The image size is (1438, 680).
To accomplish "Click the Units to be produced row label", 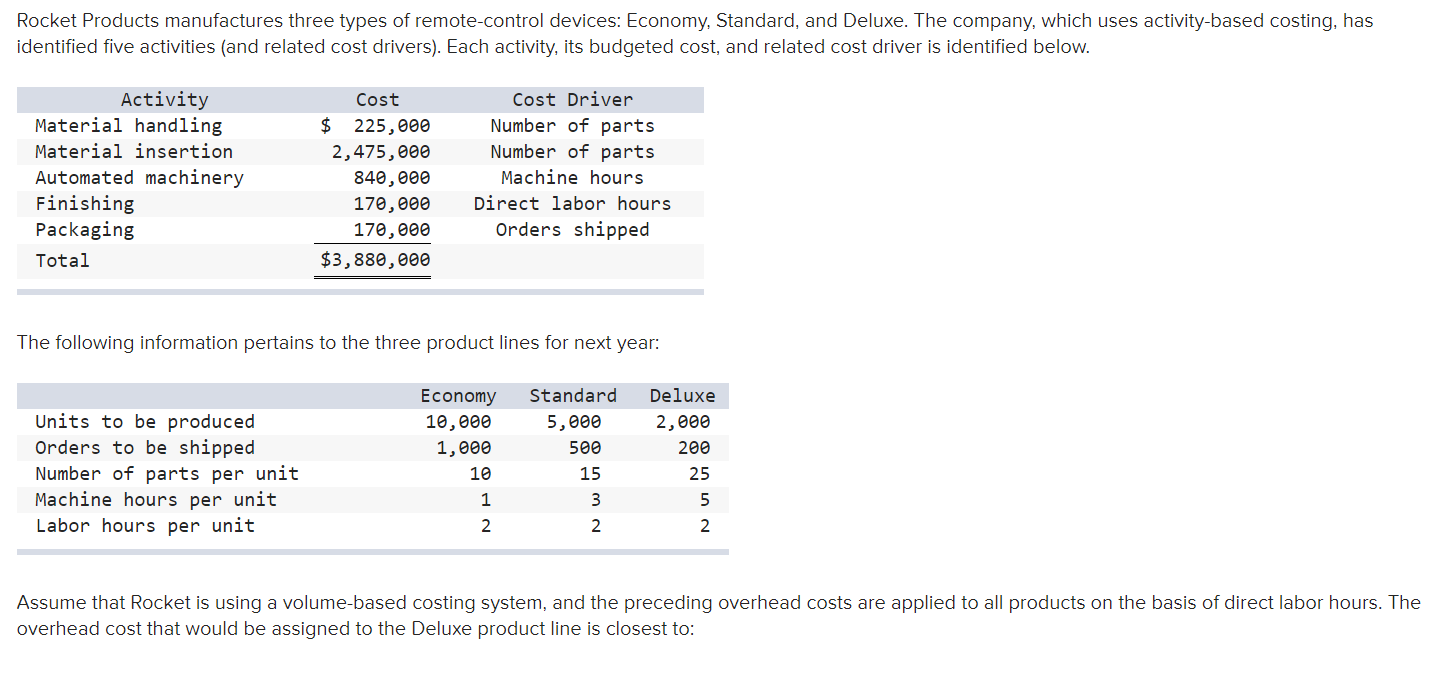I will 145,421.
